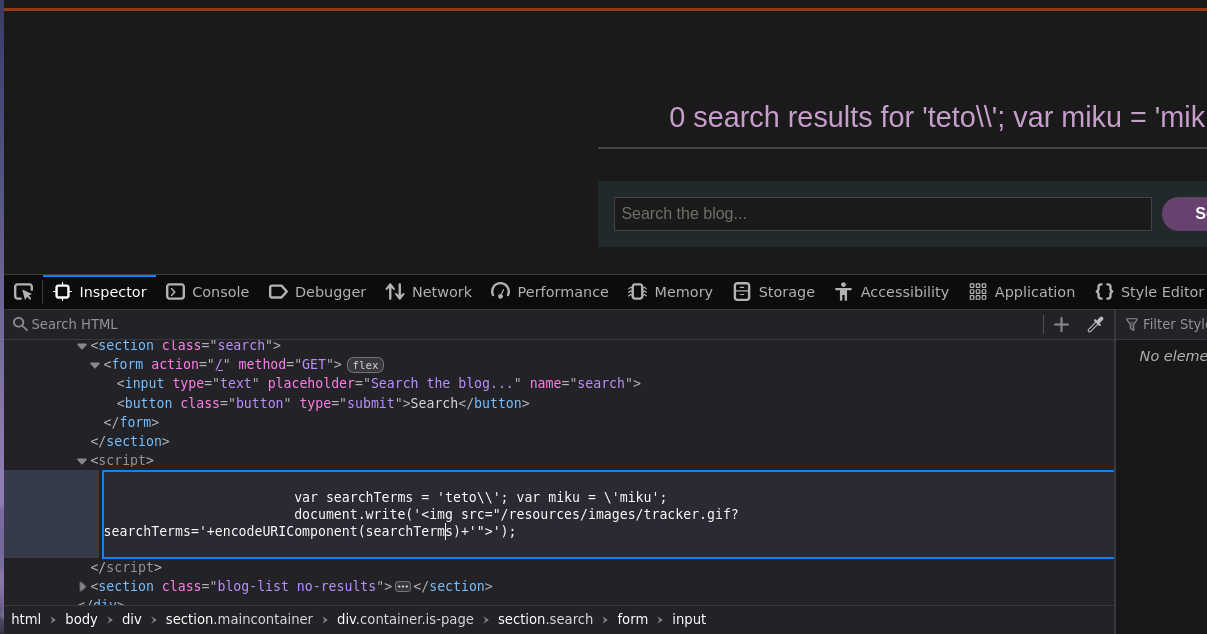
Task: Click the Search HTML magnifier icon
Action: [20, 324]
